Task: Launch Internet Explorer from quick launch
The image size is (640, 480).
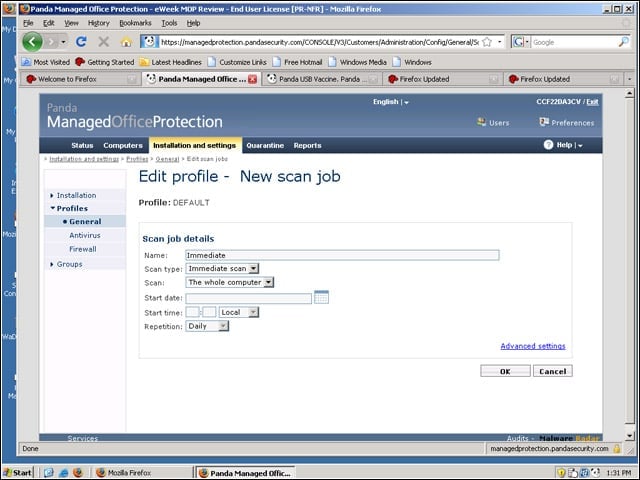Action: (63, 473)
